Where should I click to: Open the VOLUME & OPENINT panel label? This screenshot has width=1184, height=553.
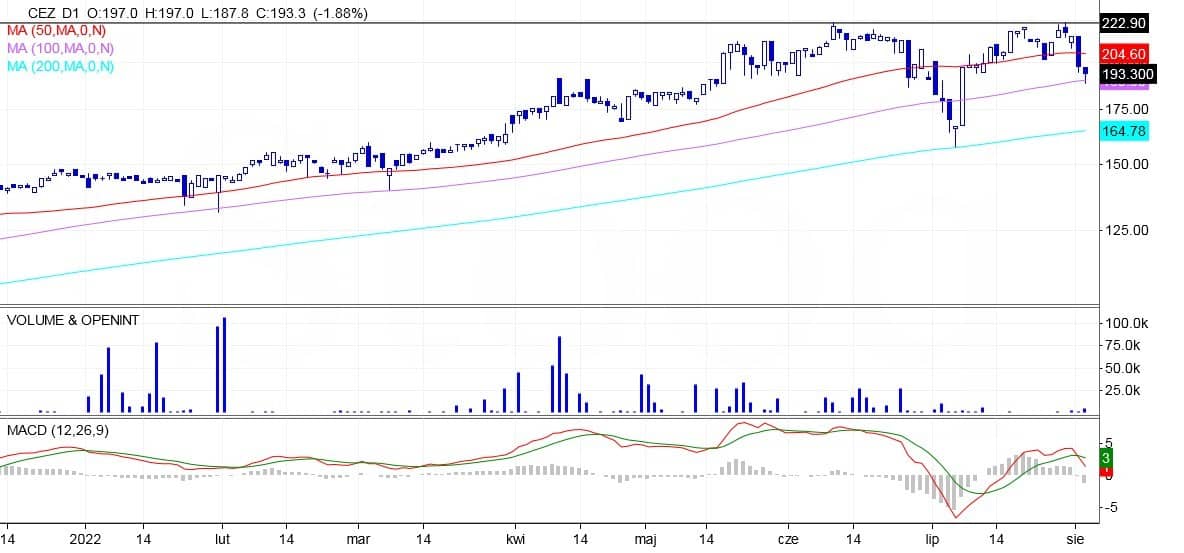[73, 320]
